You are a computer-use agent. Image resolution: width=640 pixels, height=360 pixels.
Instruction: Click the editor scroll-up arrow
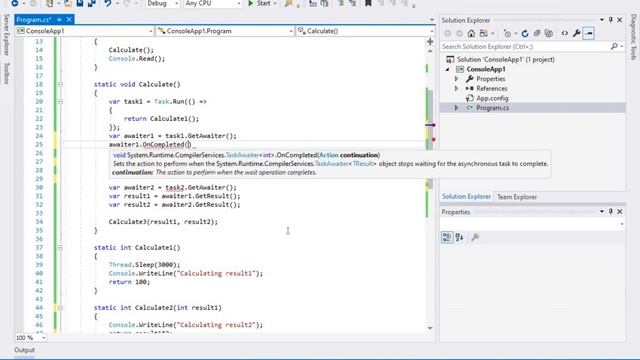[430, 51]
